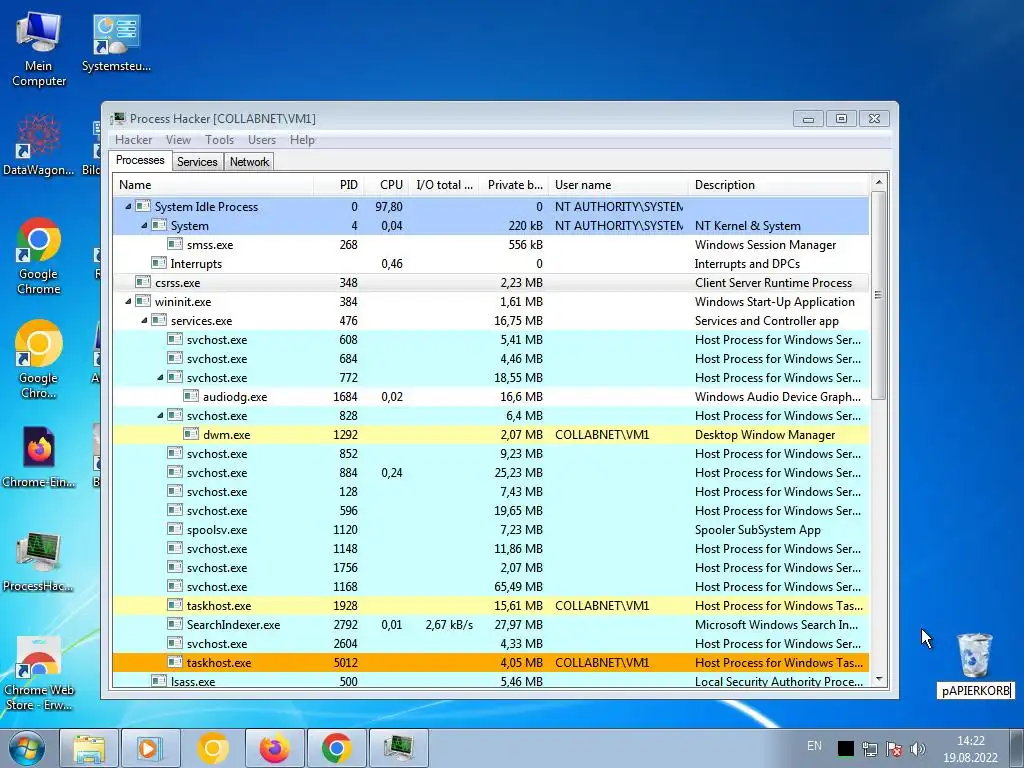Screen dimensions: 1024x768
Task: Collapse svchost.exe PID 772 node
Action: pos(160,377)
